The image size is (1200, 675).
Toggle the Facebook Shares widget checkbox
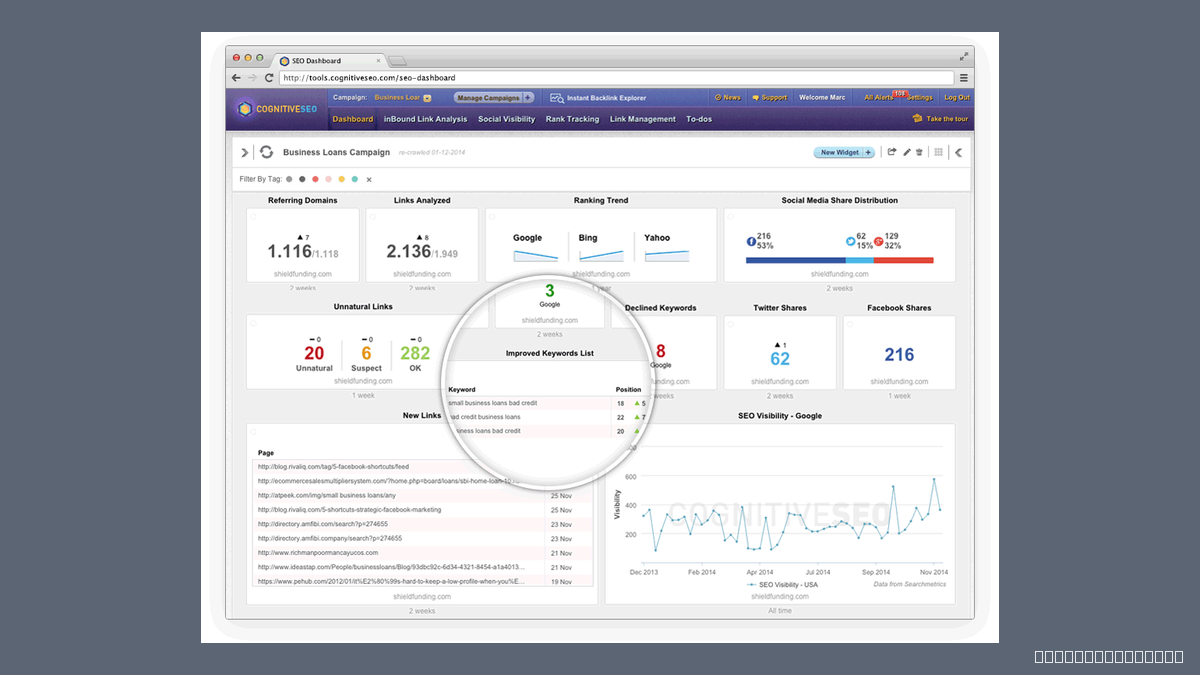(x=850, y=324)
